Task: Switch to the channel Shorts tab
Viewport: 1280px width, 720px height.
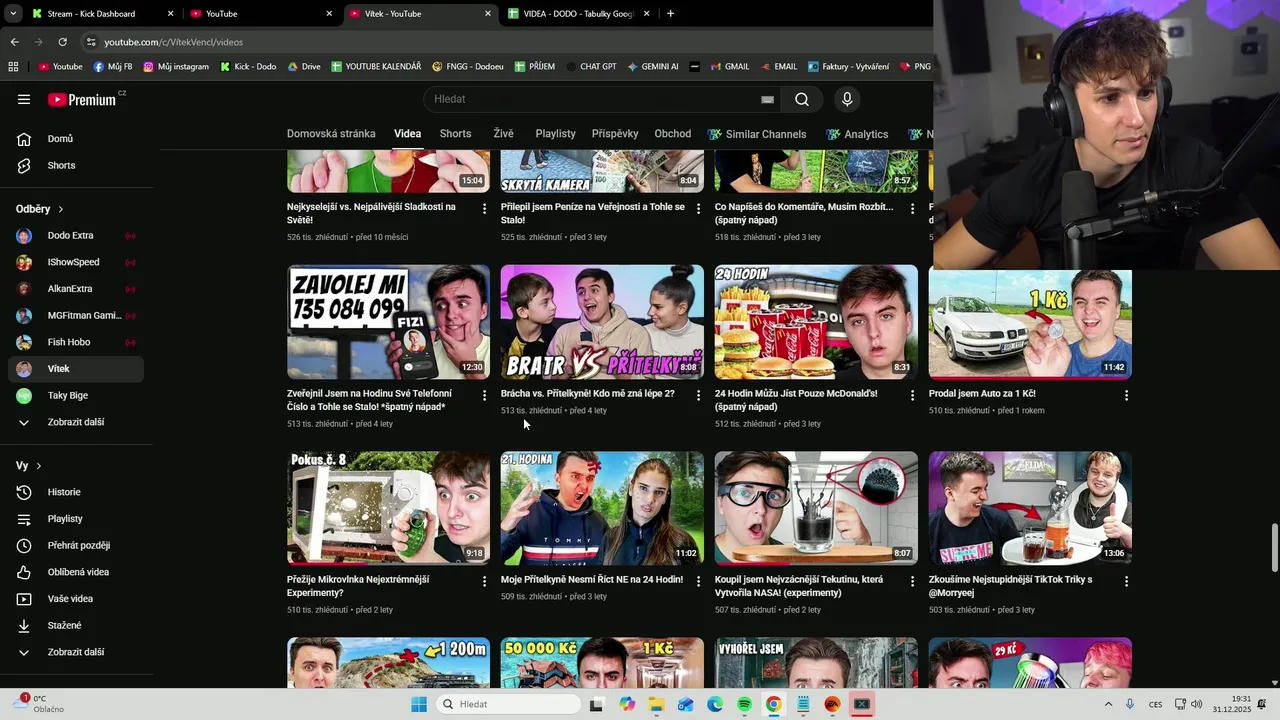Action: (x=455, y=134)
